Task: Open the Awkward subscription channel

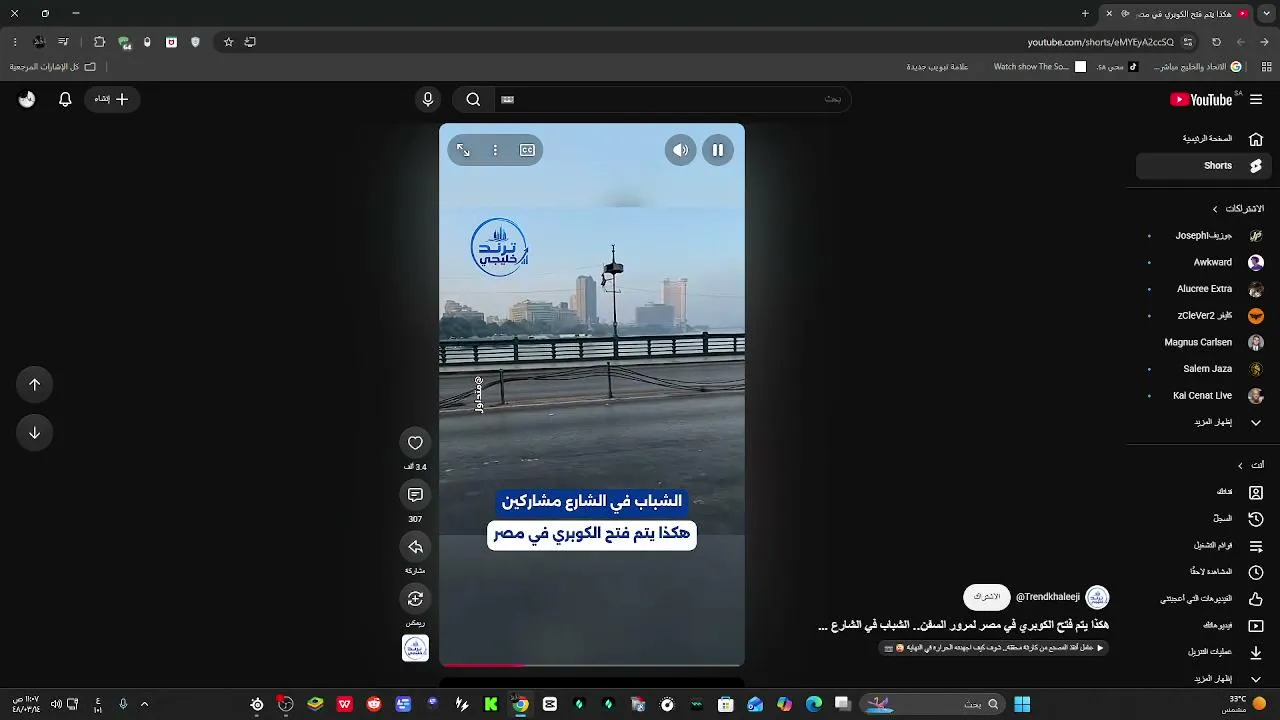Action: (x=1204, y=262)
